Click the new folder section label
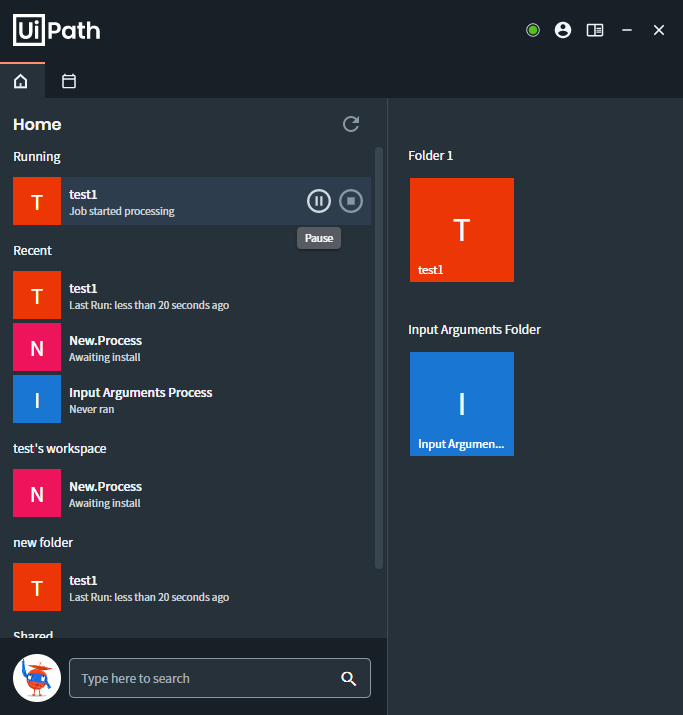The image size is (683, 715). (43, 543)
